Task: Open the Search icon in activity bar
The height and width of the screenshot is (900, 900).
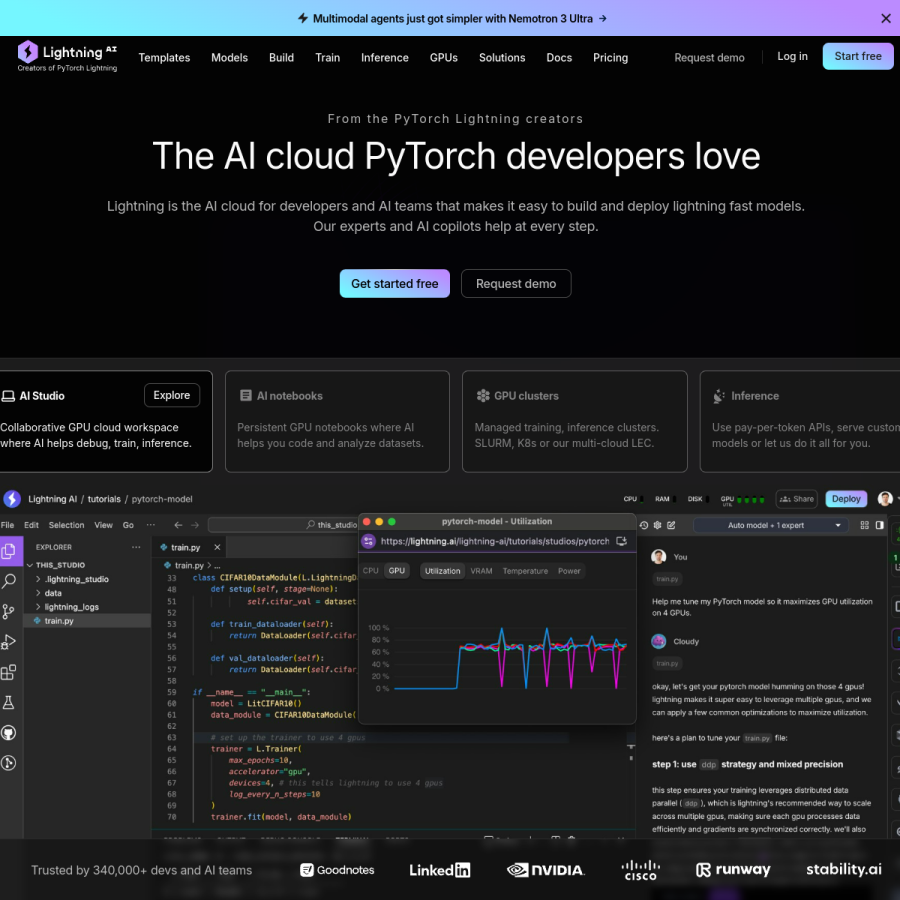Action: tap(9, 581)
